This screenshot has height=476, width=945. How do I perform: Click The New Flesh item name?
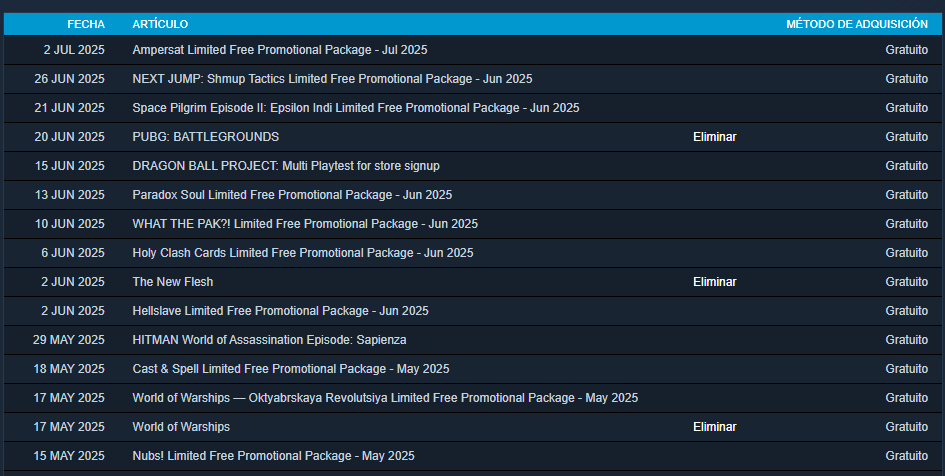pyautogui.click(x=172, y=282)
